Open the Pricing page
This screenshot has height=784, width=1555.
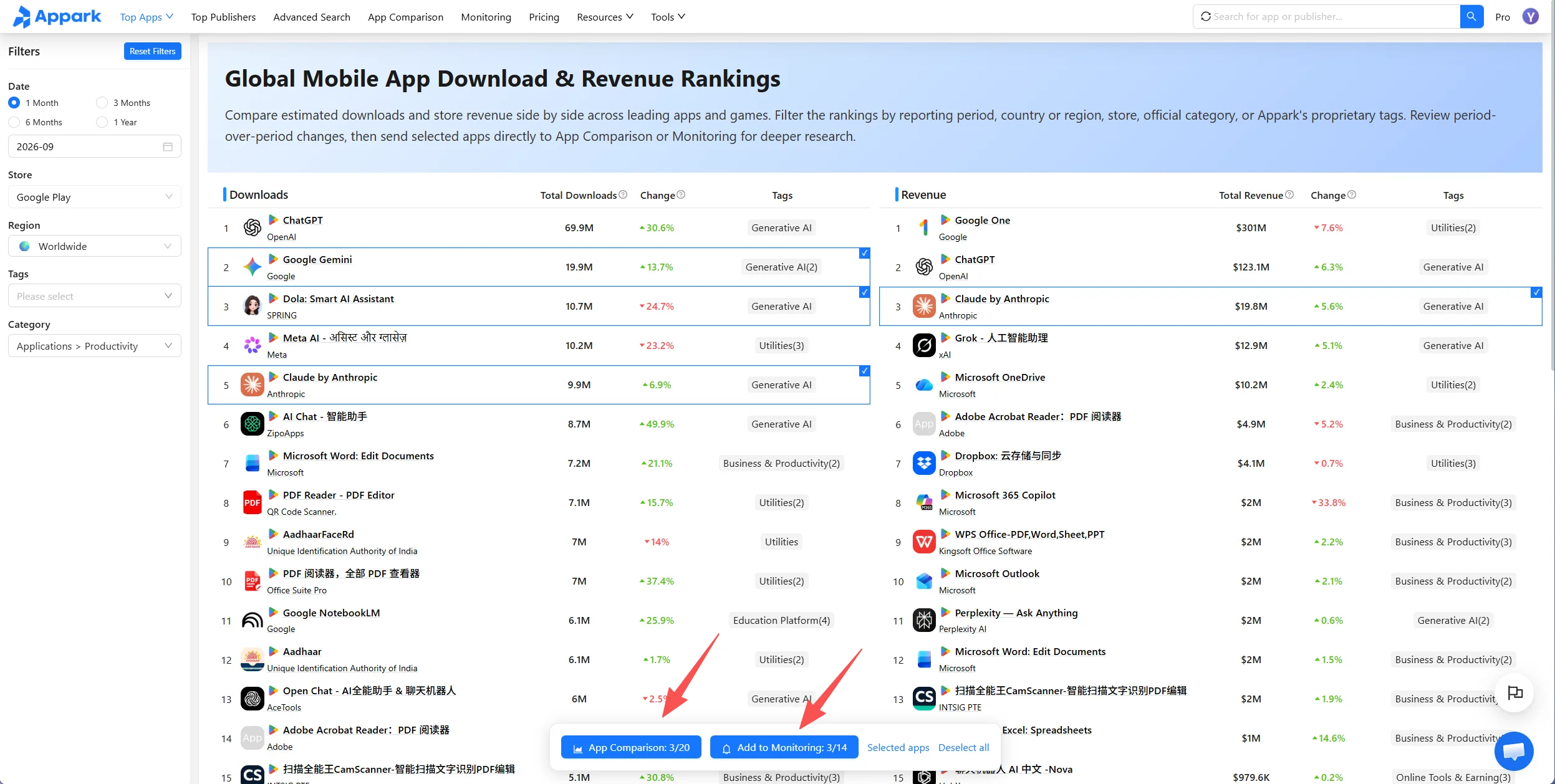point(544,17)
